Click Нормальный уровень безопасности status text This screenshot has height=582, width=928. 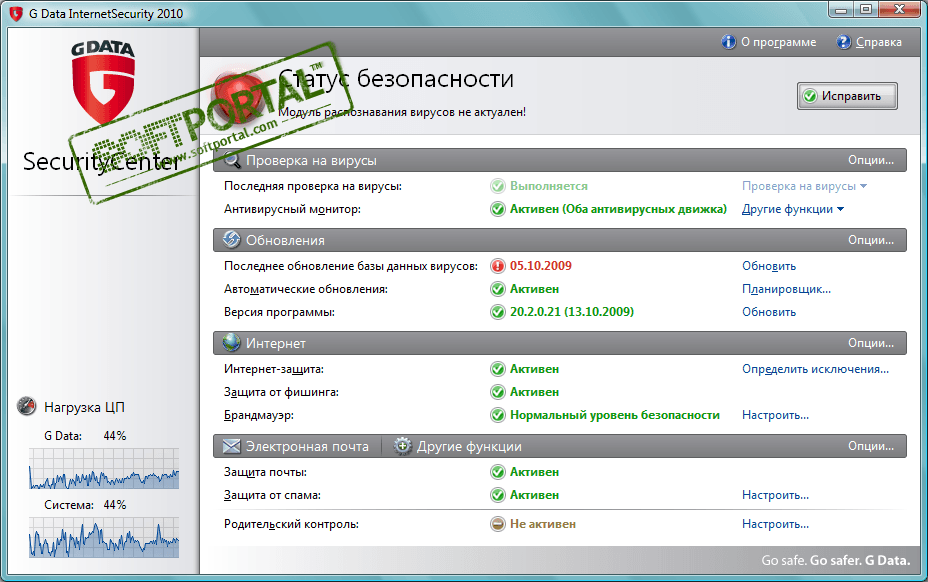coord(615,415)
